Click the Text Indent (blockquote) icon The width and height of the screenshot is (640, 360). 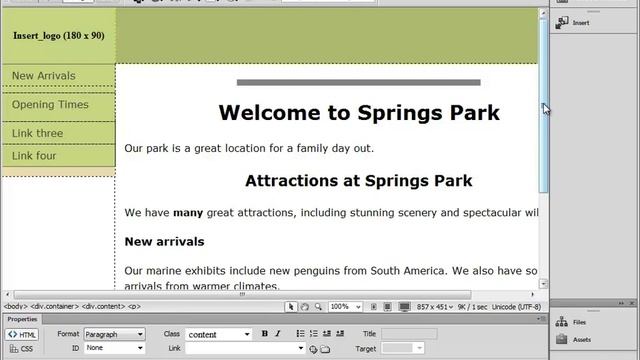(x=340, y=333)
